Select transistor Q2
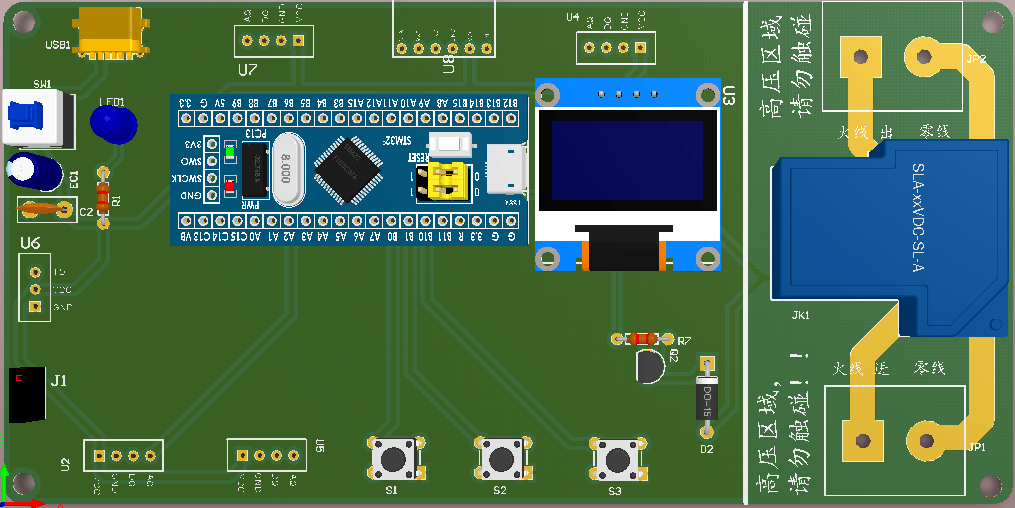The height and width of the screenshot is (508, 1015). click(x=649, y=366)
